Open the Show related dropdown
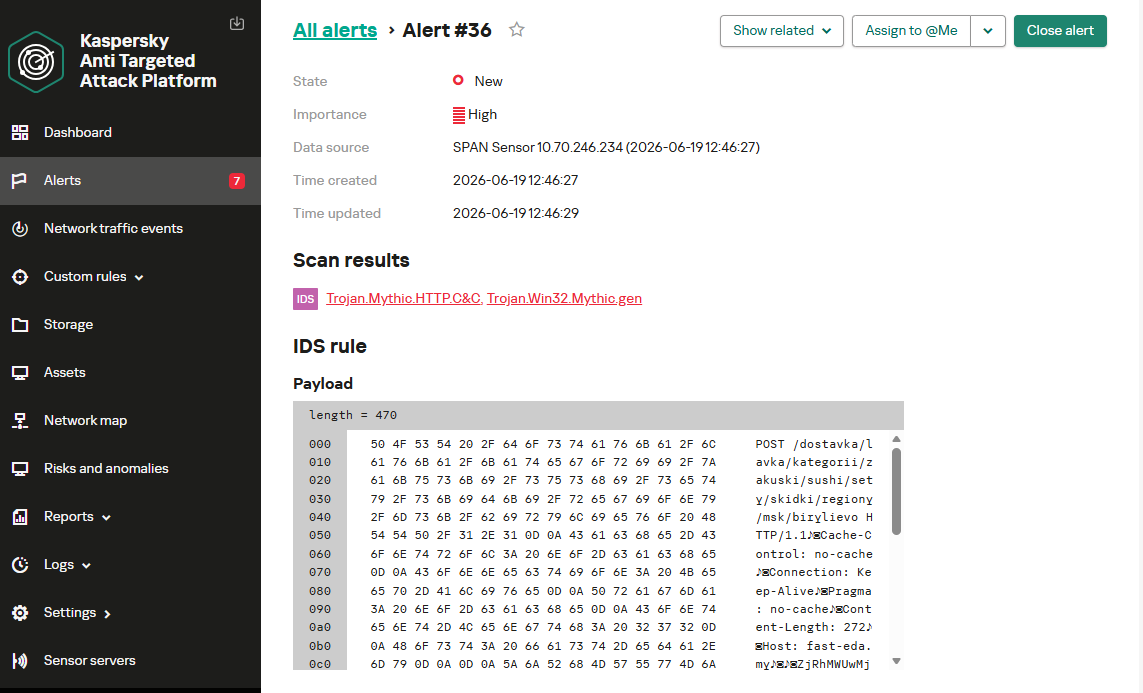Viewport: 1143px width, 693px height. coord(781,31)
